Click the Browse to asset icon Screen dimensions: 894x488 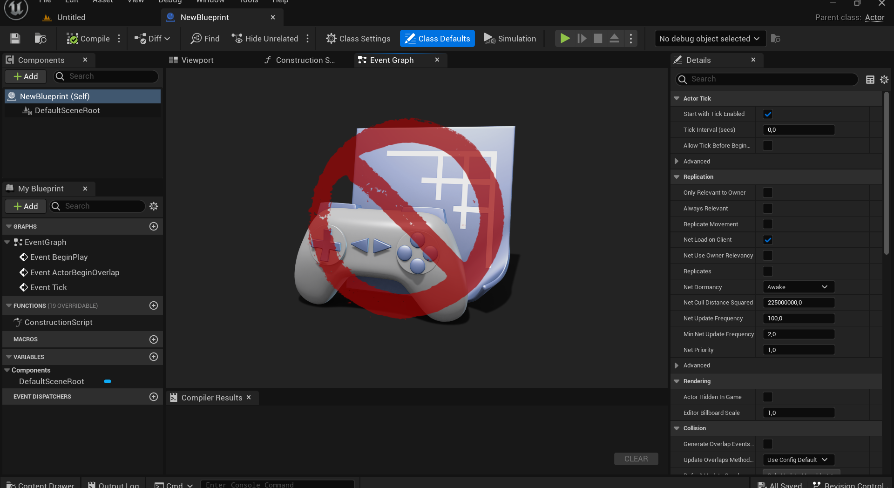[40, 38]
